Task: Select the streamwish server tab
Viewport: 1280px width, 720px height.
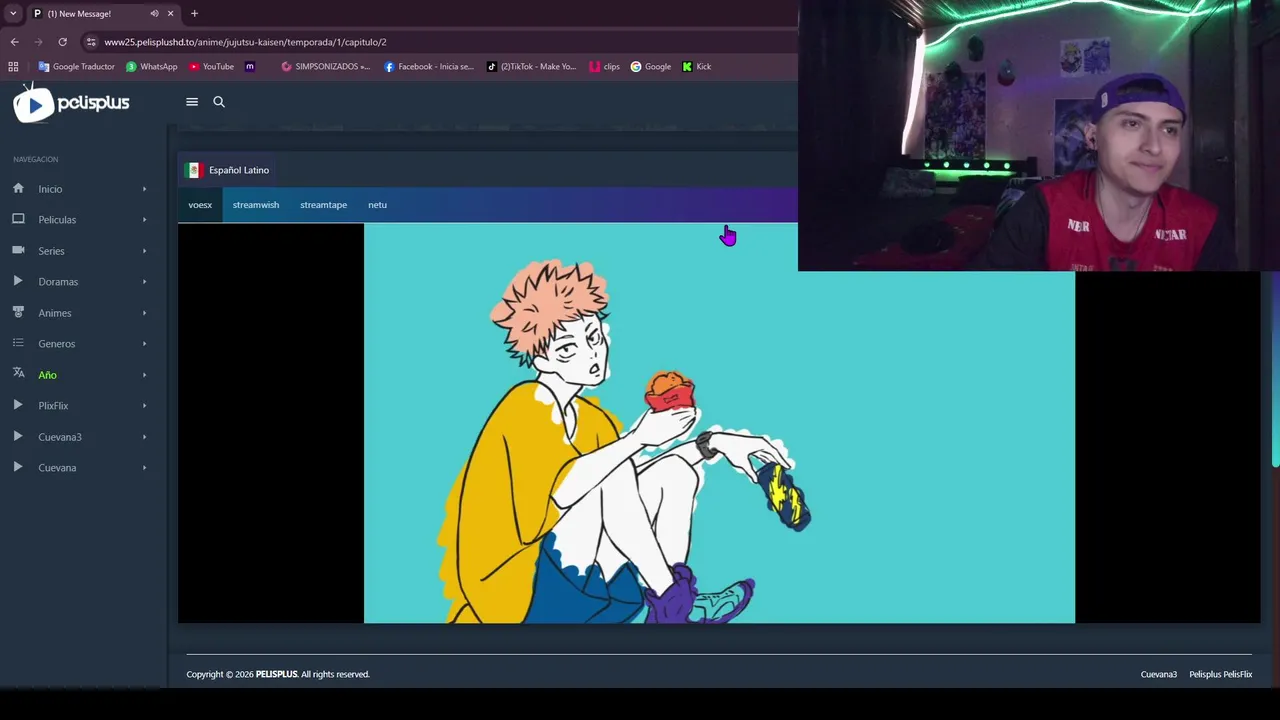Action: tap(256, 205)
